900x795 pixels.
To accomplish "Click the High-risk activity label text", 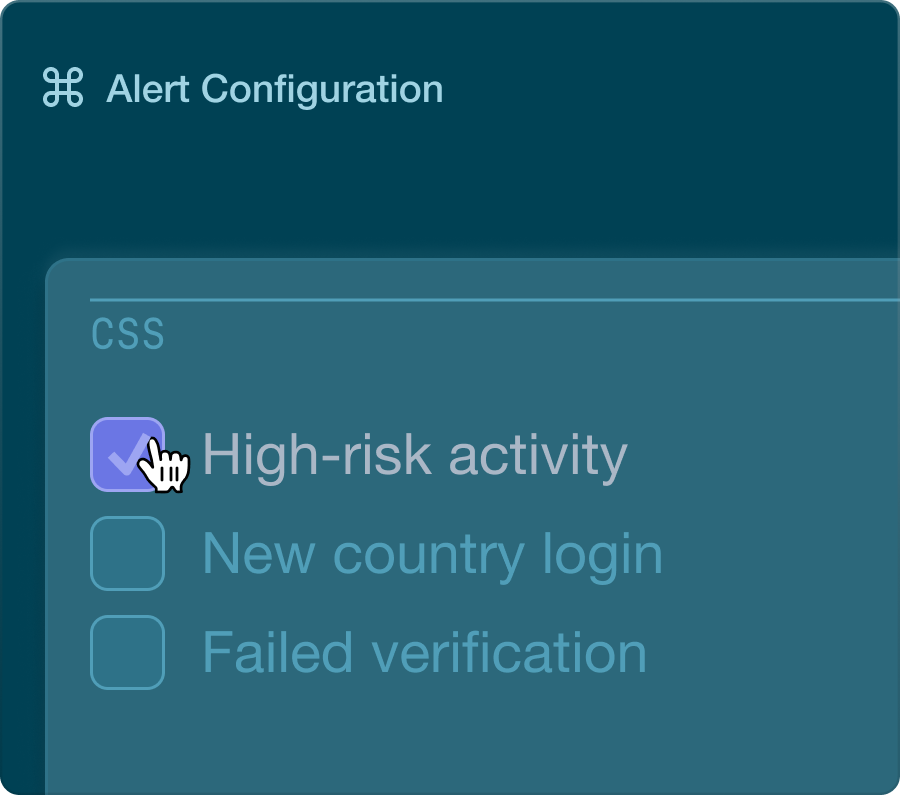I will click(414, 455).
